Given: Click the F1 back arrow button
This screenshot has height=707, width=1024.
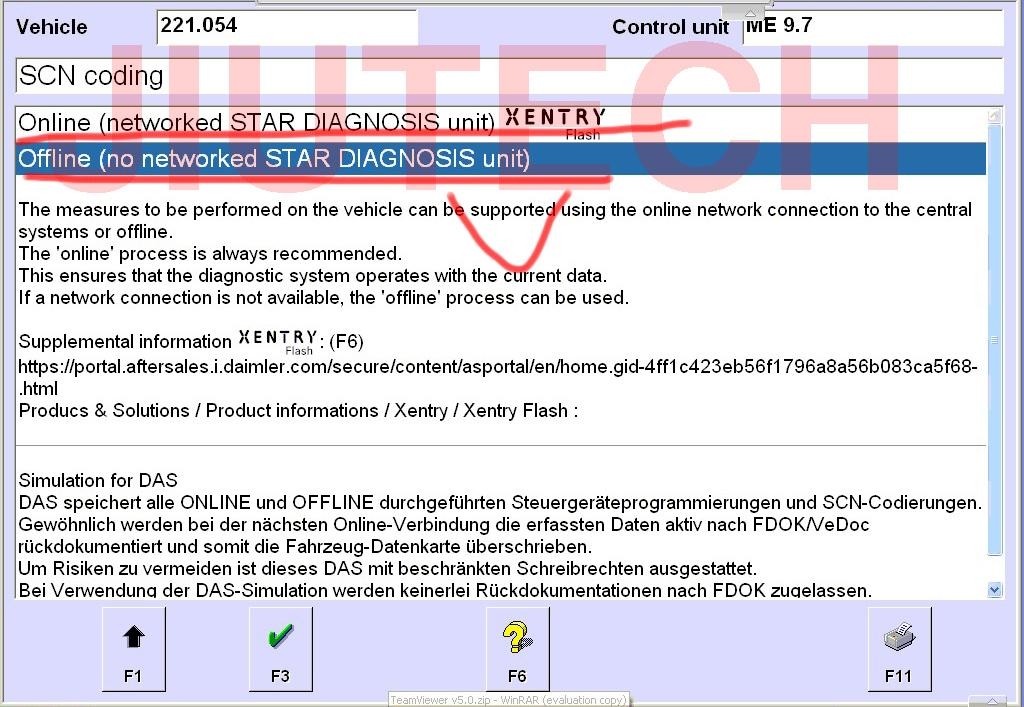Looking at the screenshot, I should click(133, 648).
